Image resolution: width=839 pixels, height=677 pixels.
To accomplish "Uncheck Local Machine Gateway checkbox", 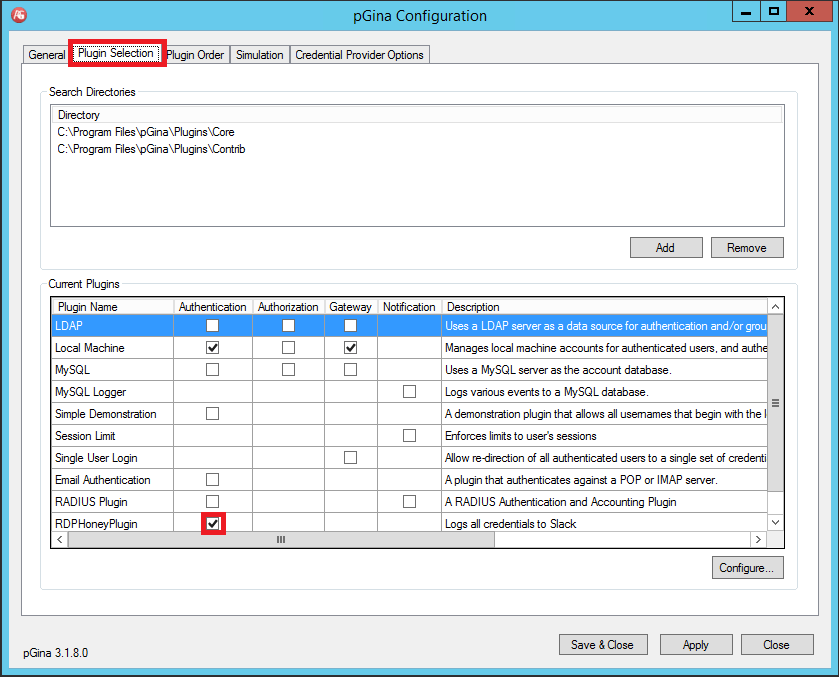I will [x=350, y=348].
